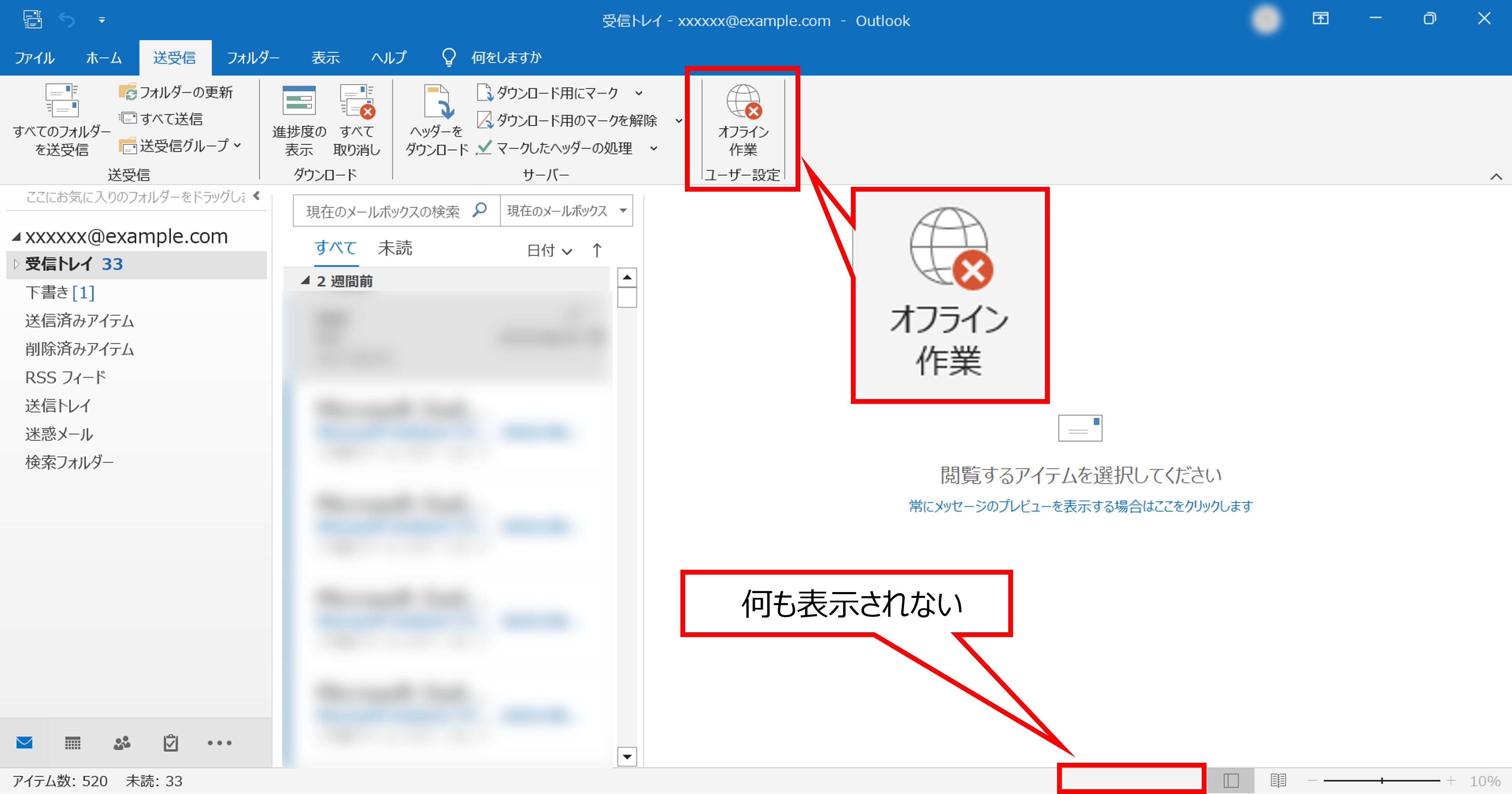1512x794 pixels.
Task: Switch to Calendar view icon
Action: pyautogui.click(x=73, y=743)
